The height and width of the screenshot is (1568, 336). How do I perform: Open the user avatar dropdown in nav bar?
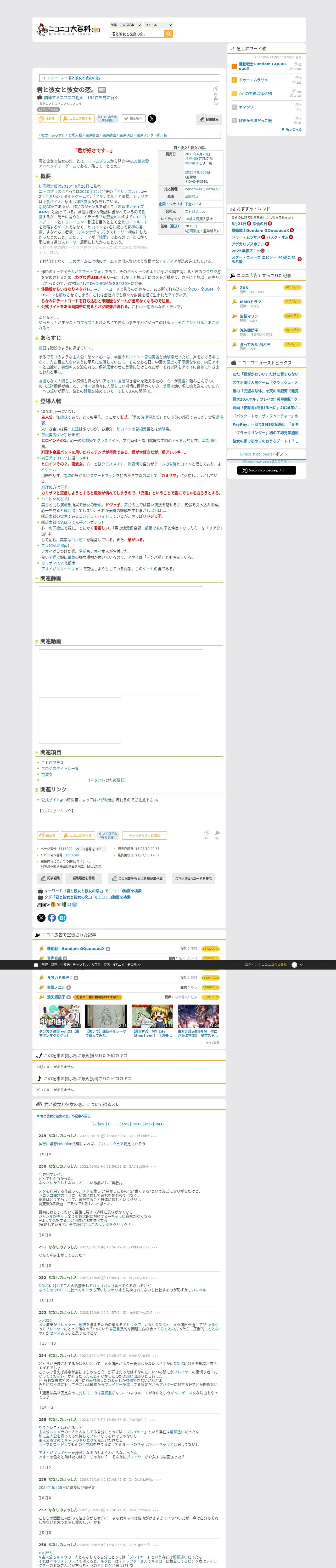point(296,965)
